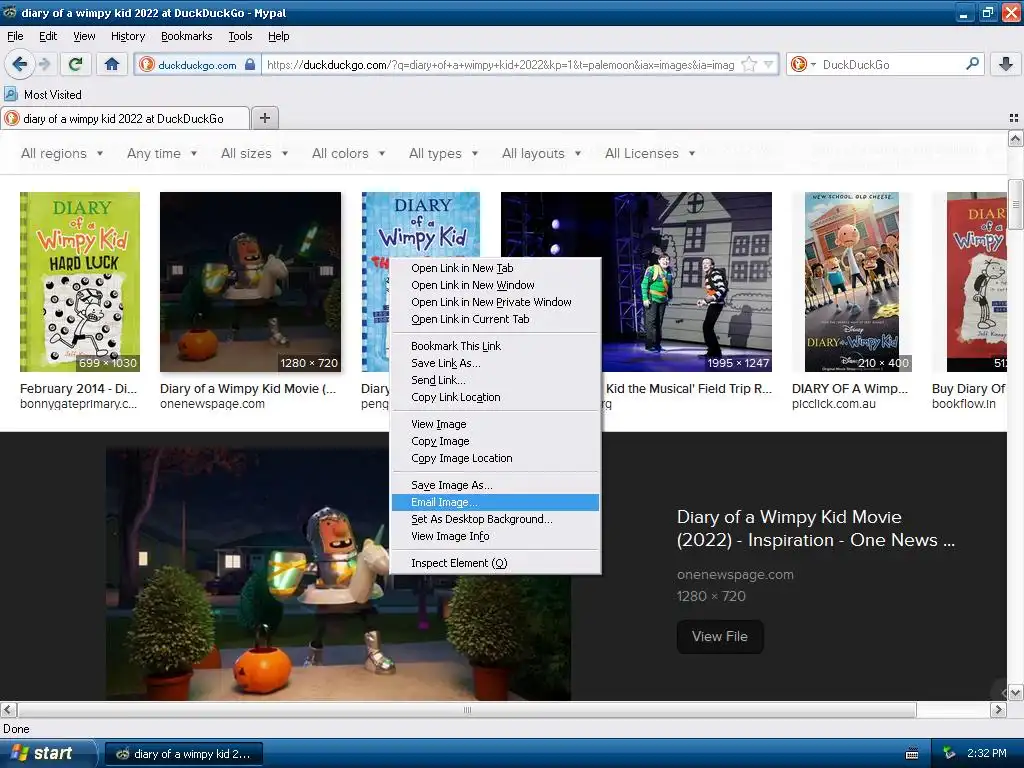Switch to the Mypal taskbar button
This screenshot has height=768, width=1024.
(x=184, y=754)
